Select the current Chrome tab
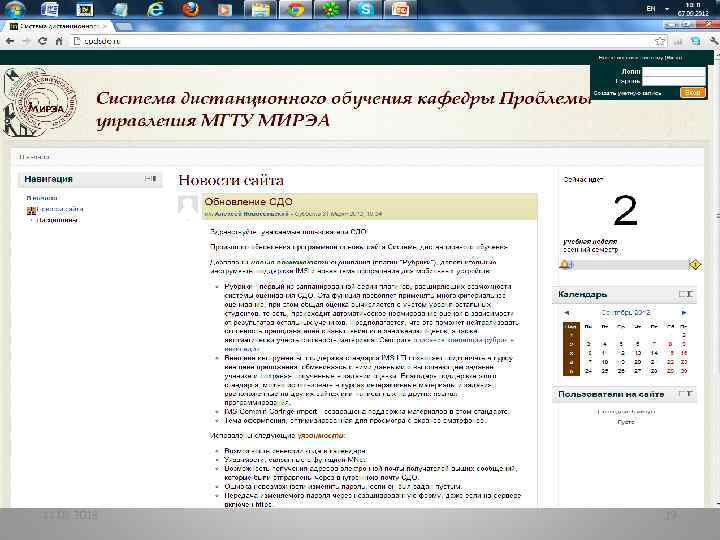 (x=57, y=26)
